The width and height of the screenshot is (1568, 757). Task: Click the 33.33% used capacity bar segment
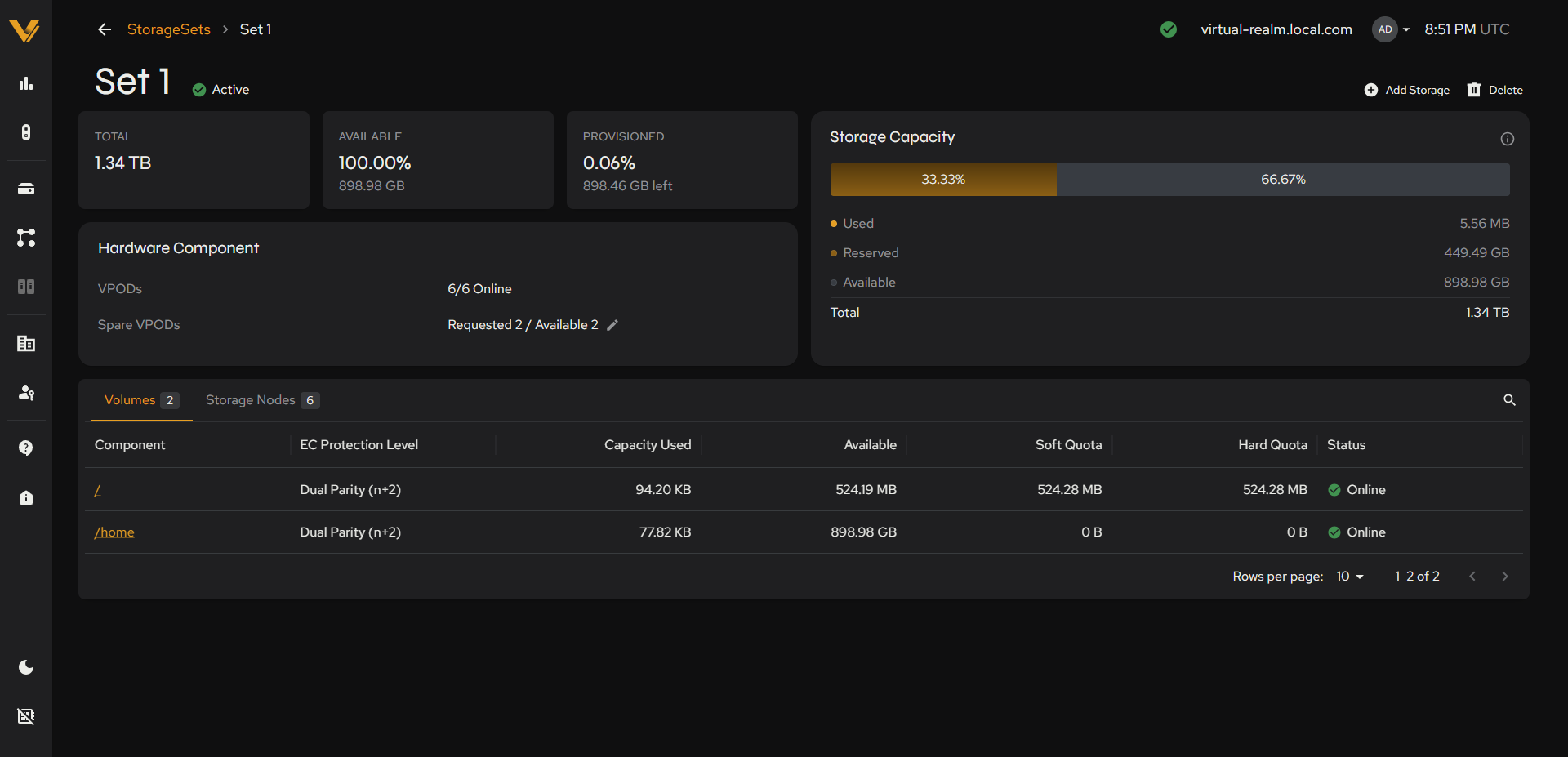click(943, 180)
